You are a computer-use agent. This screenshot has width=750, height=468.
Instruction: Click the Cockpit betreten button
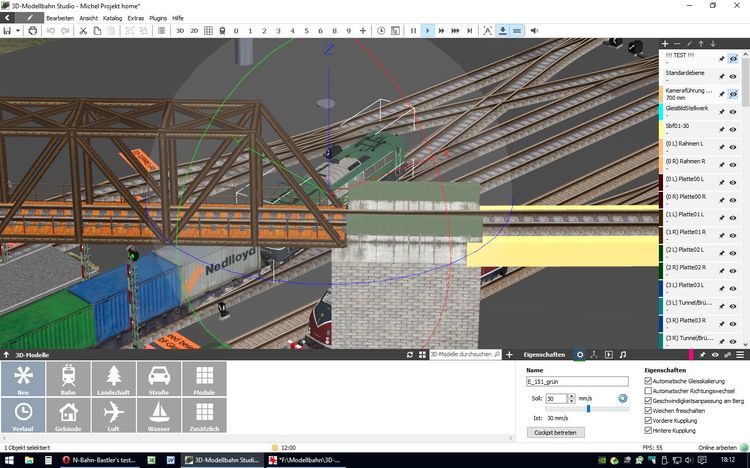pos(555,432)
